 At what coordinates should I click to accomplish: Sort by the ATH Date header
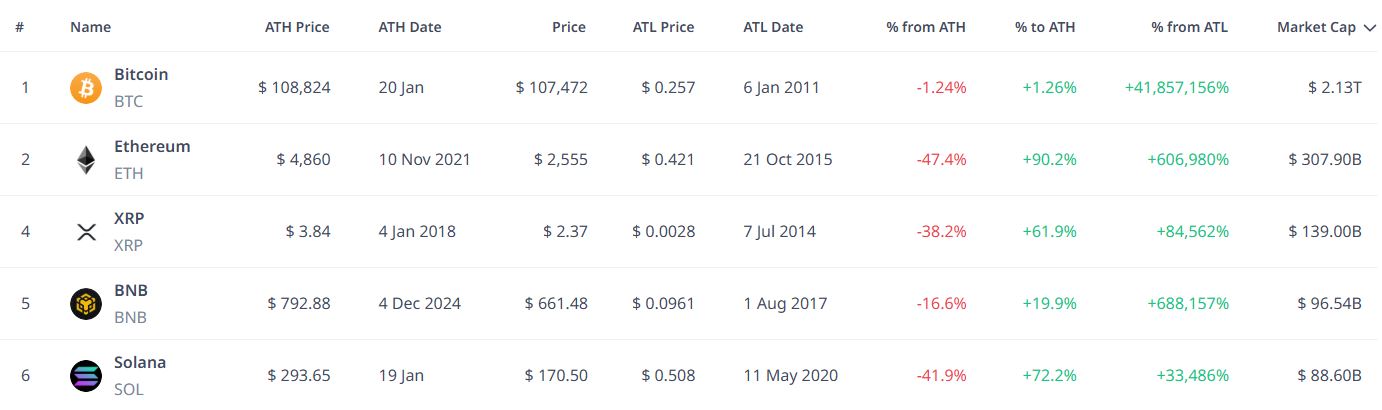coord(410,27)
